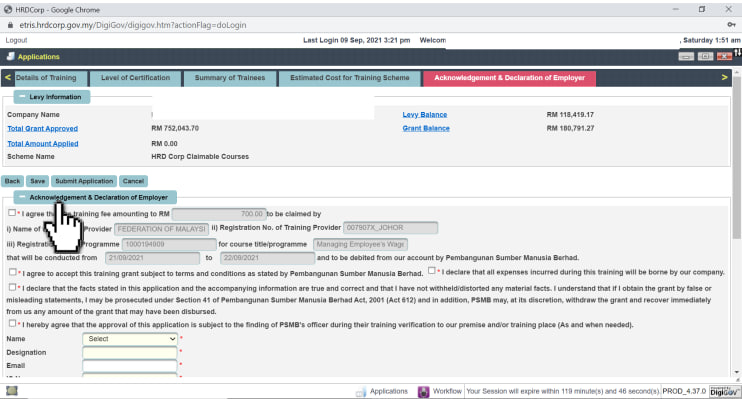Maximize the Applications inner panel
Screen dimensions: 742x399
[x=705, y=56]
